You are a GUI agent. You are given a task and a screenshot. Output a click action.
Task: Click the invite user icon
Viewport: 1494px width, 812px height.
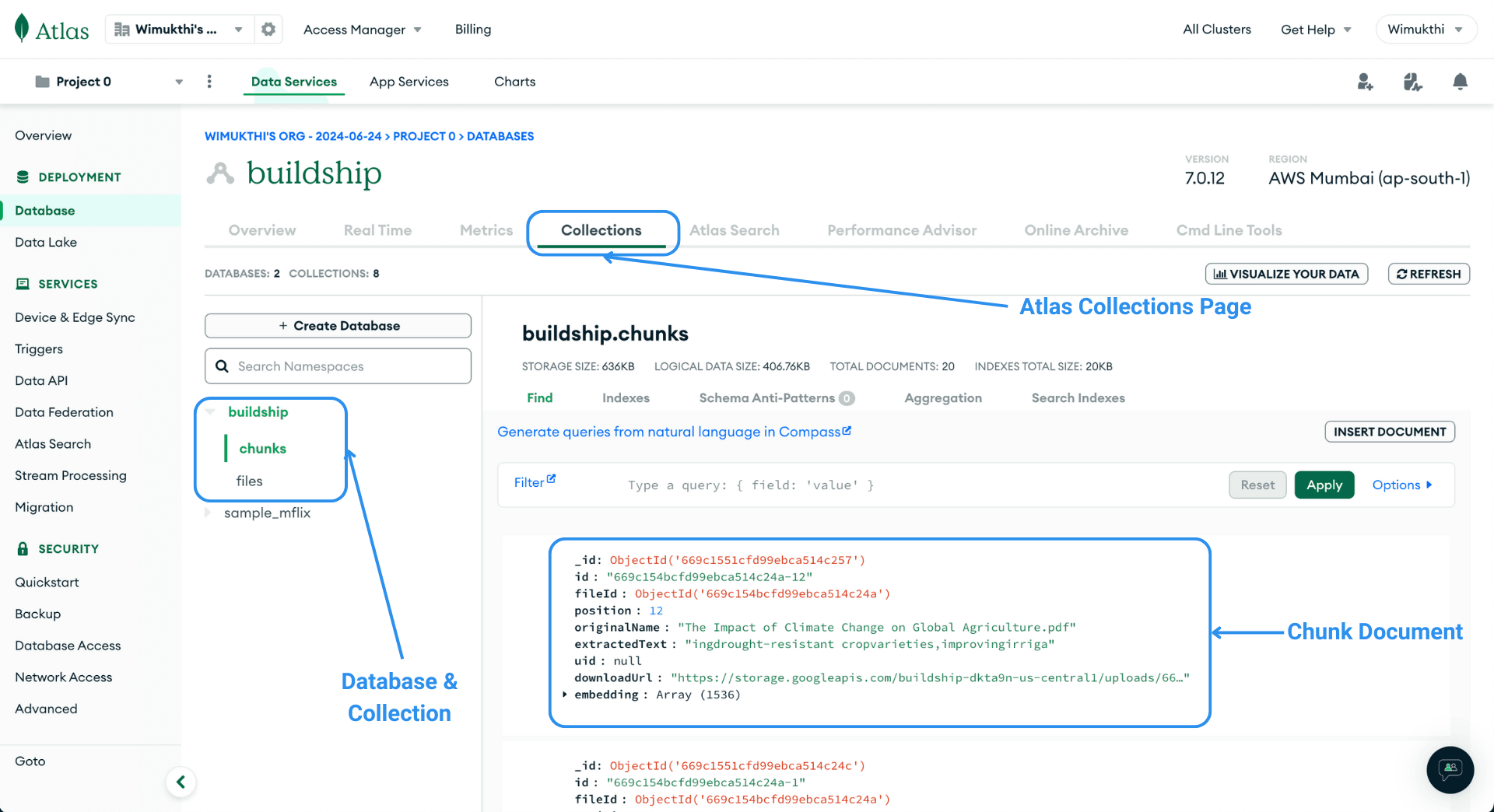[x=1365, y=82]
